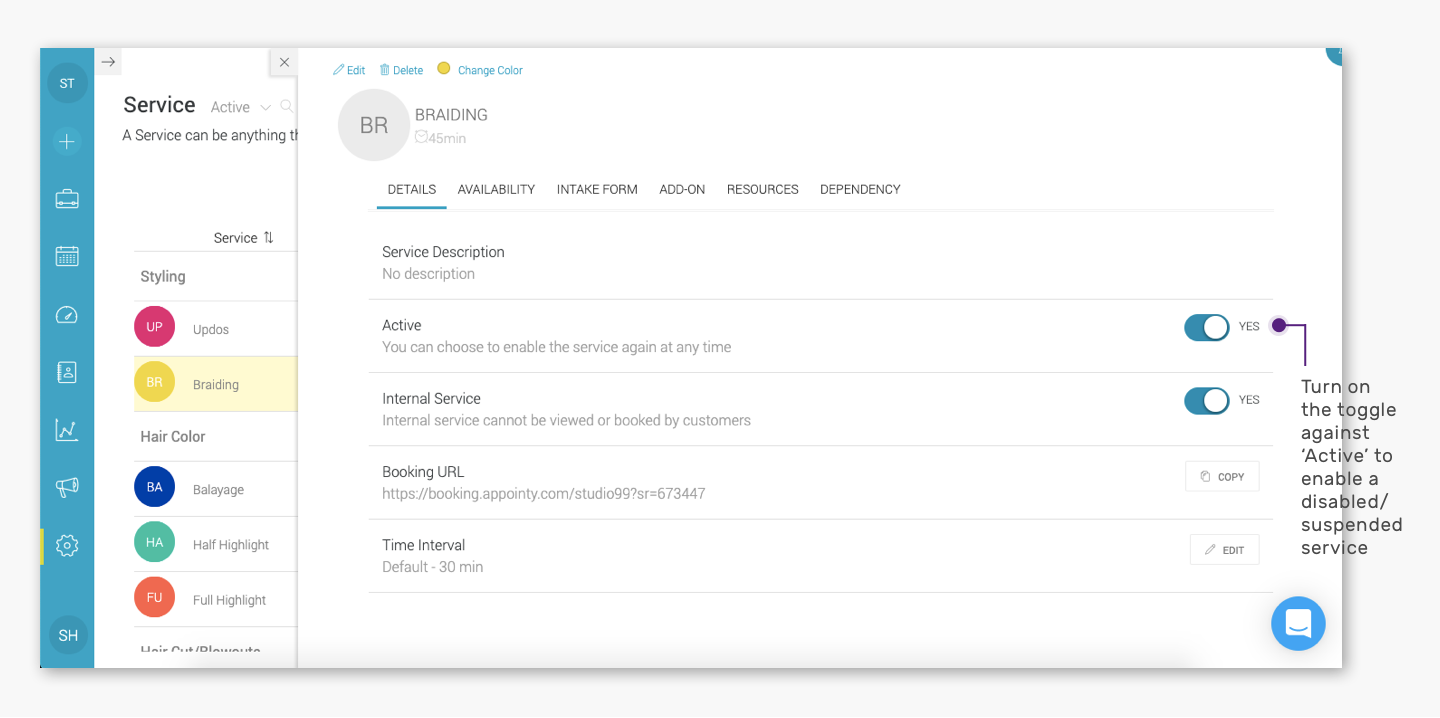Open the settings gear icon
This screenshot has height=718, width=1440.
pyautogui.click(x=67, y=546)
